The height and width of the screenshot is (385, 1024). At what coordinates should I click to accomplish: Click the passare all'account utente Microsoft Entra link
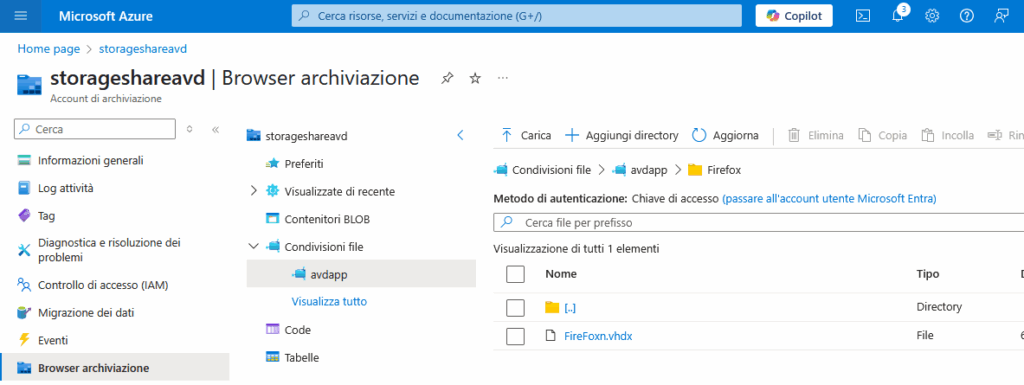[829, 198]
